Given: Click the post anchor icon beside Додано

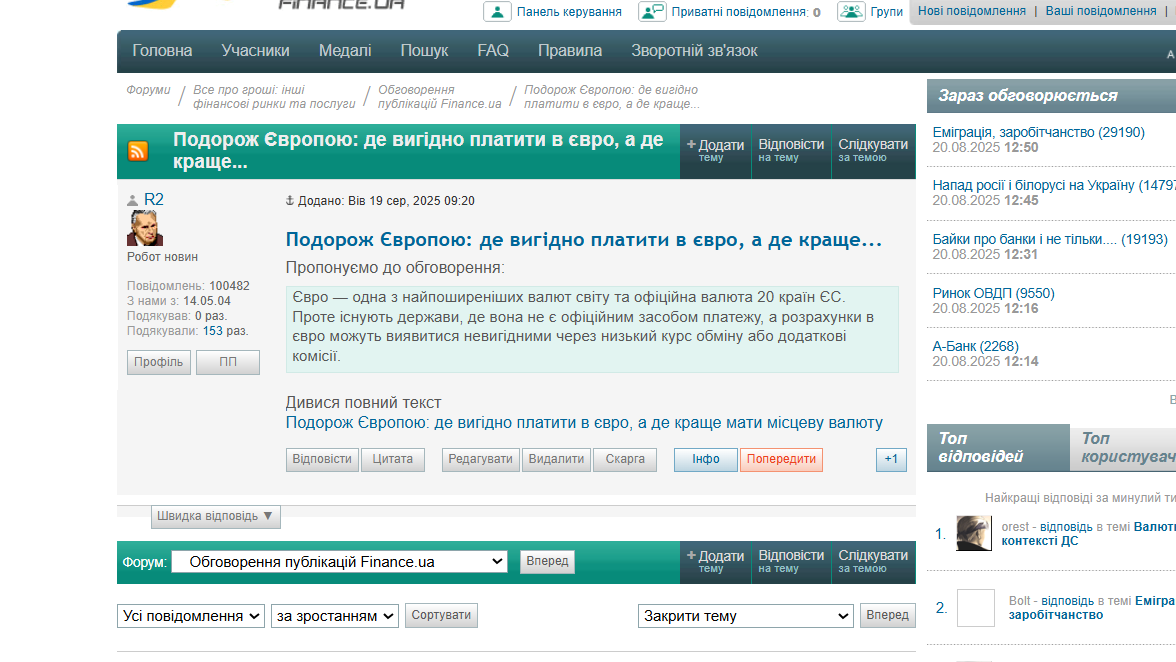Looking at the screenshot, I should 290,200.
